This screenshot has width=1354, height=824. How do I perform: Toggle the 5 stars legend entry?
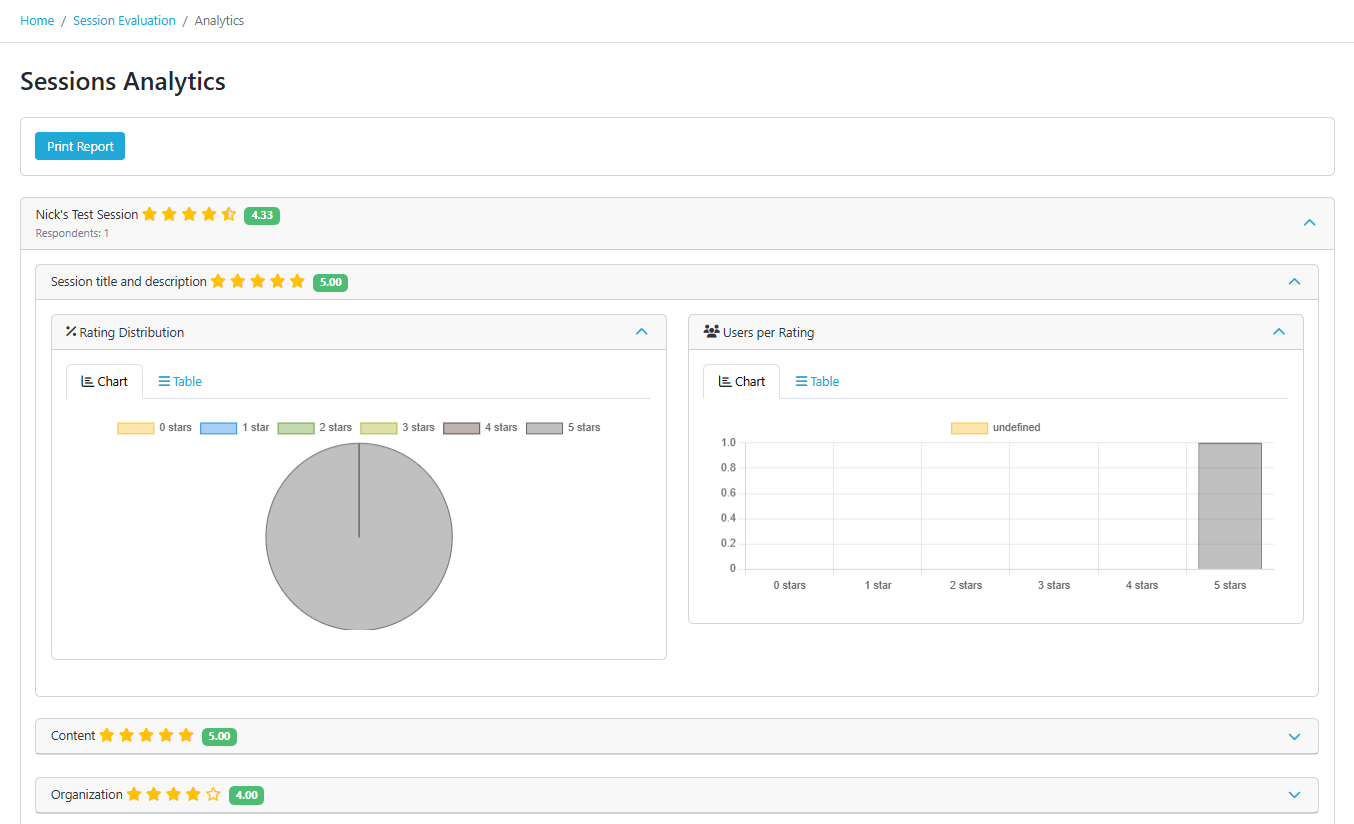[563, 428]
